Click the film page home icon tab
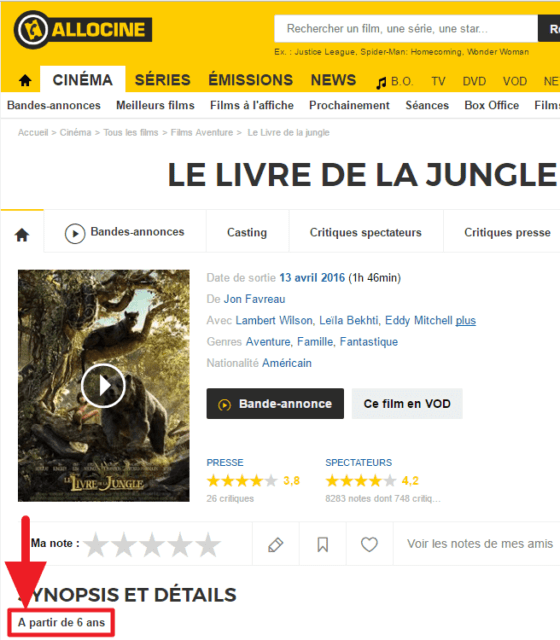Screen dimensions: 560x640 [x=22, y=235]
